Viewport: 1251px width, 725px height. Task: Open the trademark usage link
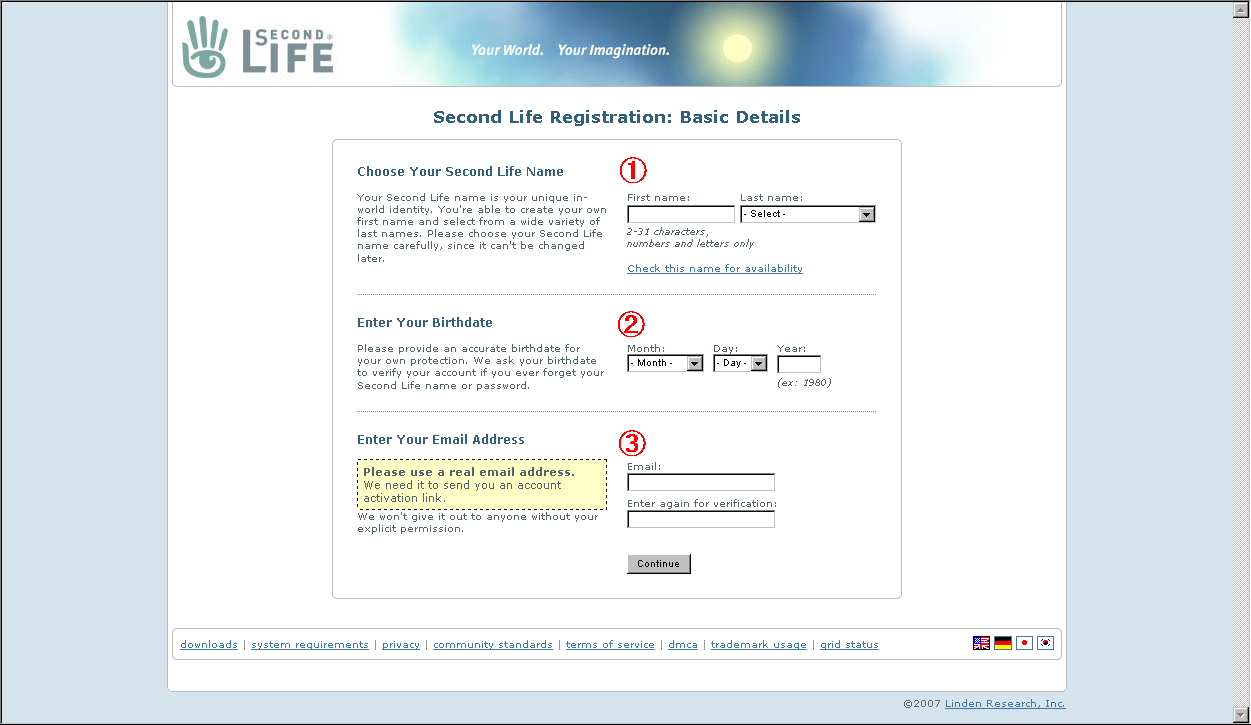(759, 645)
